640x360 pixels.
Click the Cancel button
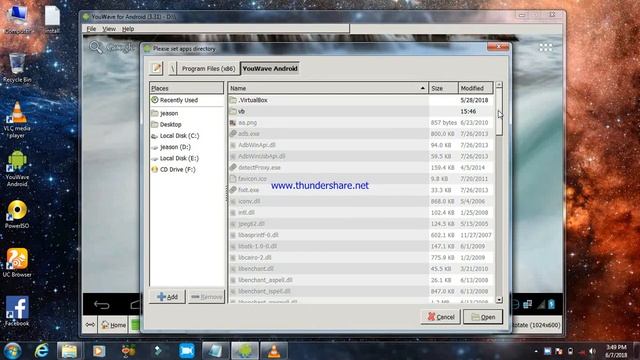[440, 317]
